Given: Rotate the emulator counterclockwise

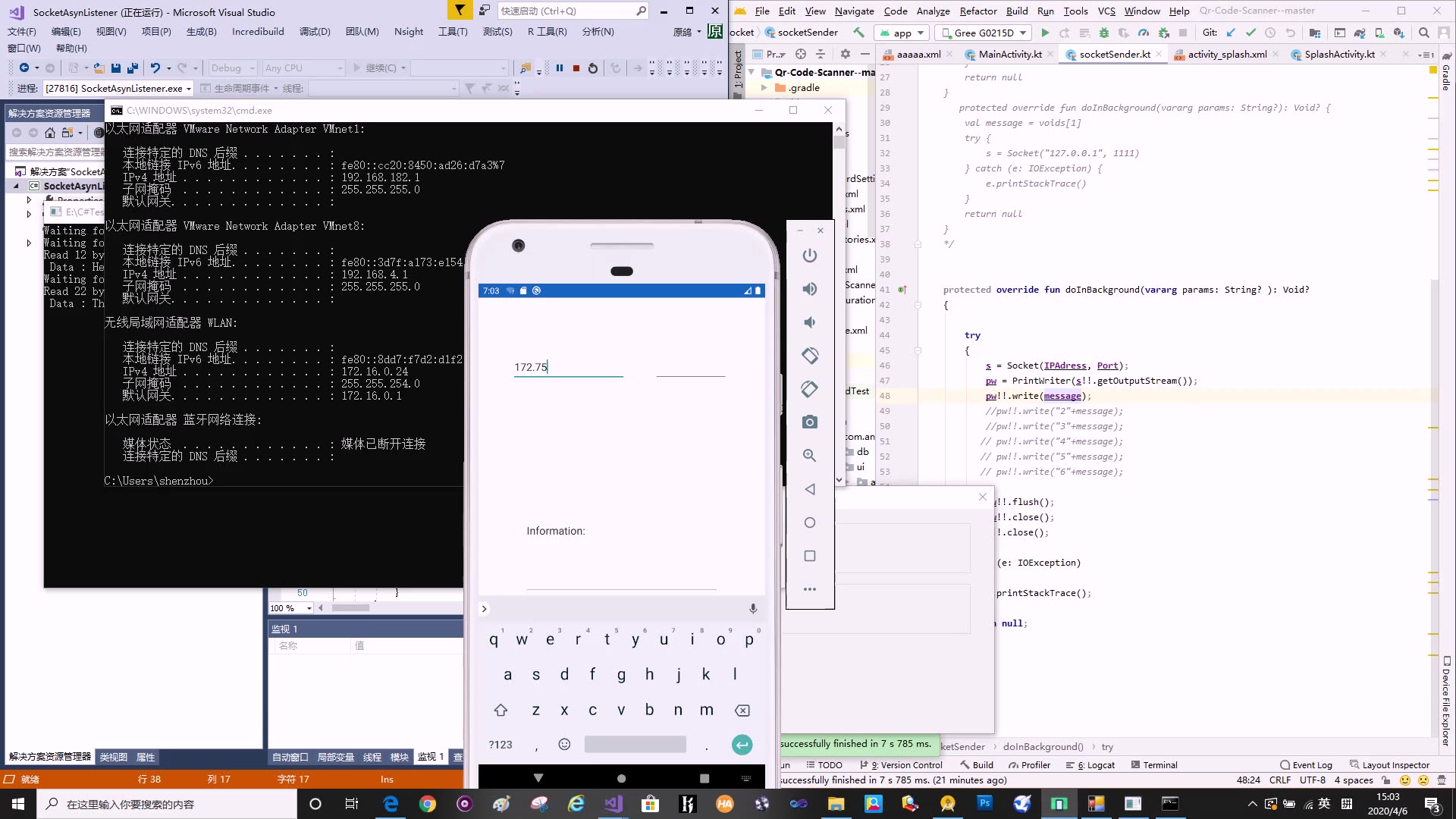Looking at the screenshot, I should pos(810,355).
